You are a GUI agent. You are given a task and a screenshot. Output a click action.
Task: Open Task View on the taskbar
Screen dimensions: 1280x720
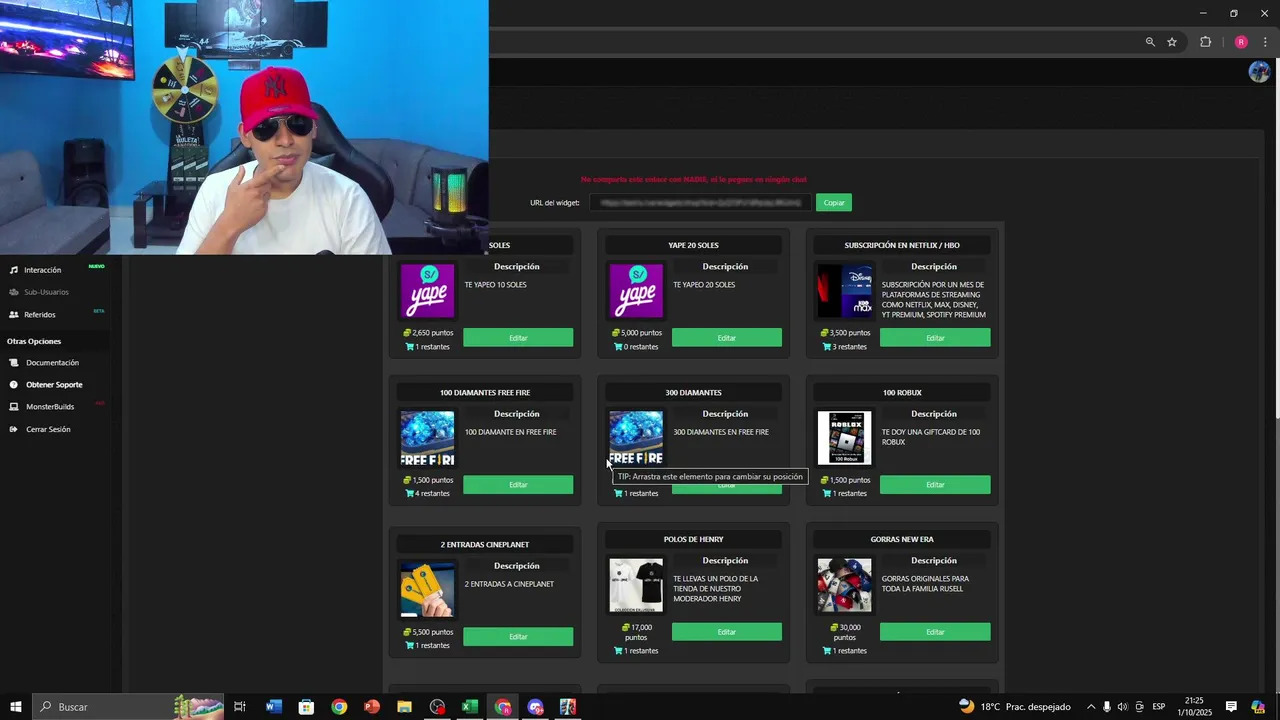point(240,707)
